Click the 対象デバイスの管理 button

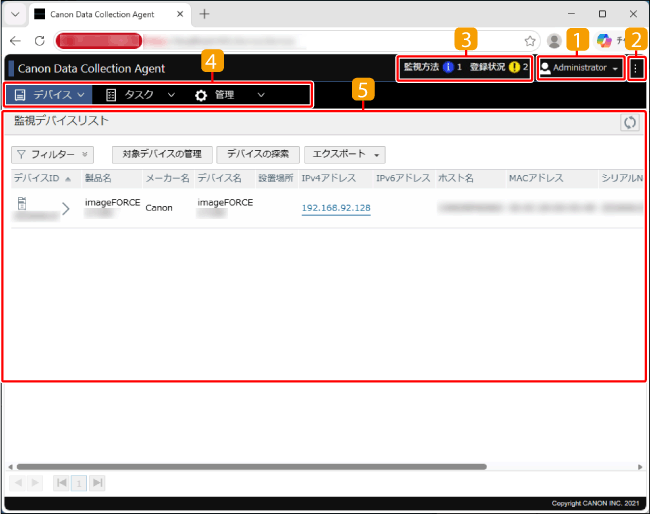162,155
